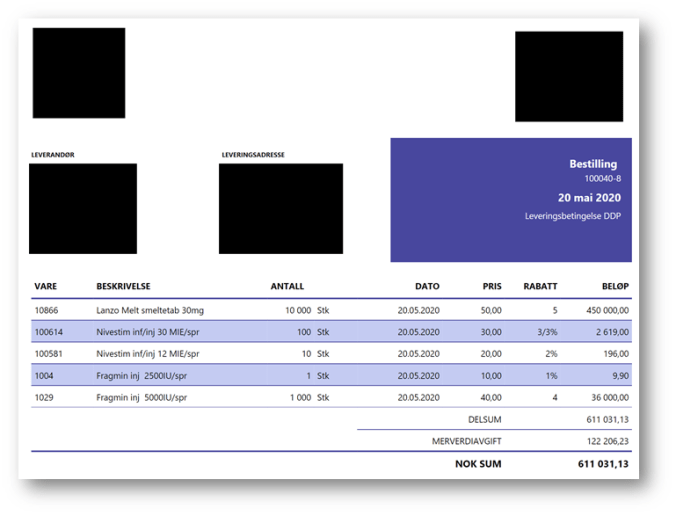The height and width of the screenshot is (516, 676).
Task: Select the 450 000,00 amount cell
Action: [600, 310]
